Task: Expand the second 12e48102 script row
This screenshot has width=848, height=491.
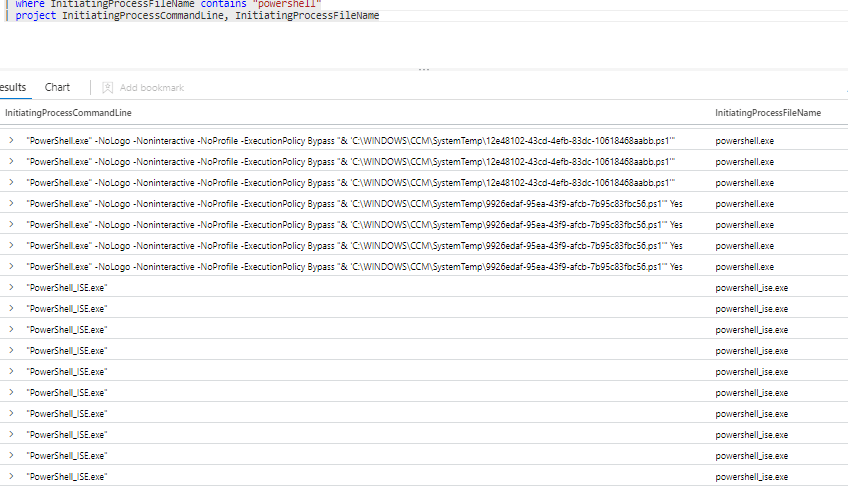Action: coord(11,162)
